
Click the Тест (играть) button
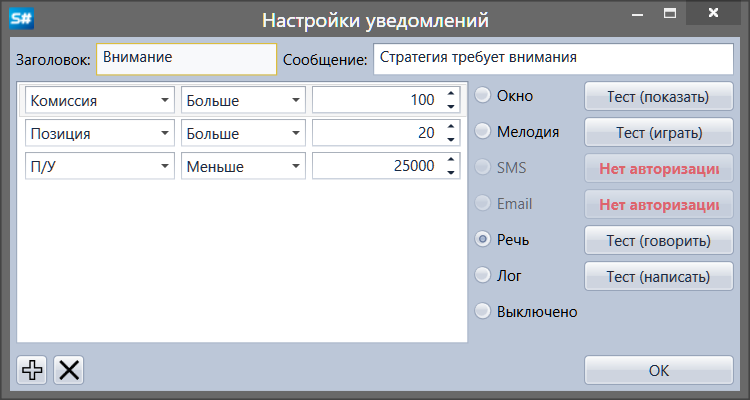pyautogui.click(x=659, y=132)
